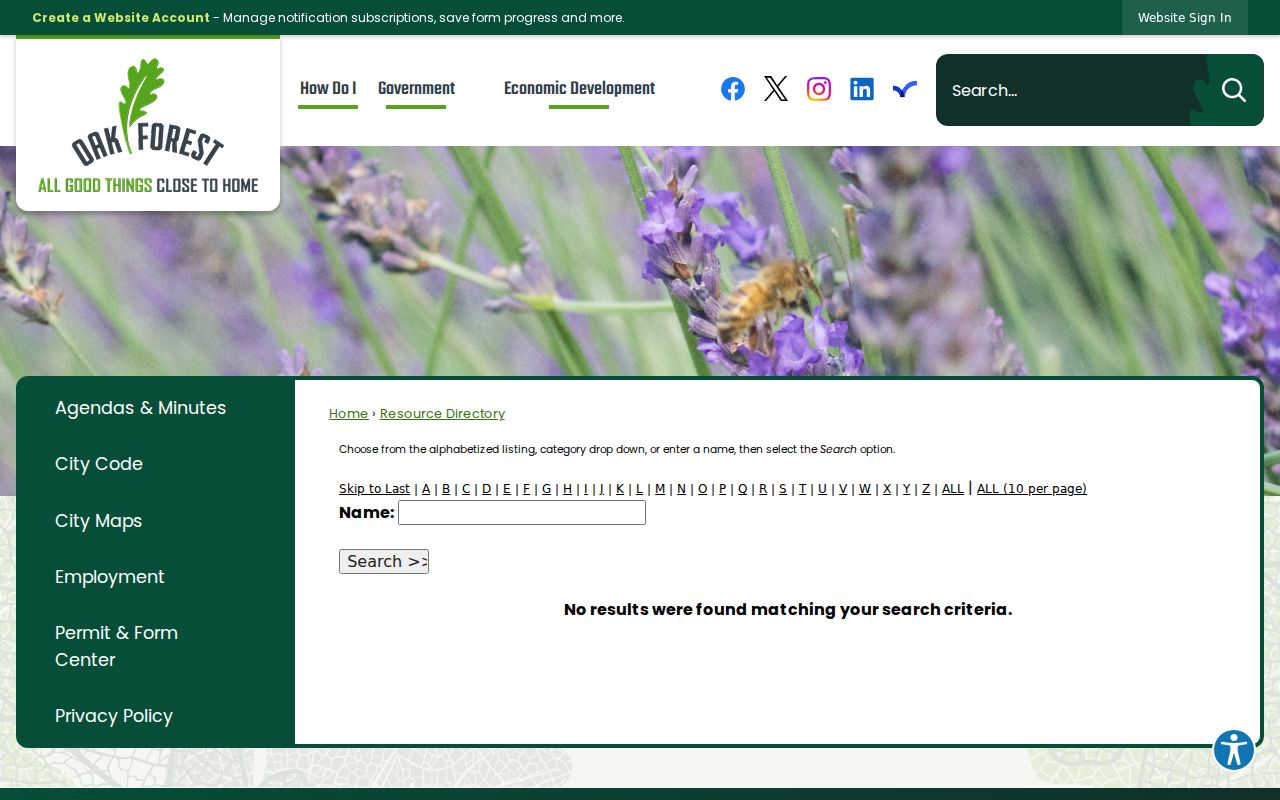Go to Home breadcrumb link
The width and height of the screenshot is (1280, 800).
click(348, 414)
